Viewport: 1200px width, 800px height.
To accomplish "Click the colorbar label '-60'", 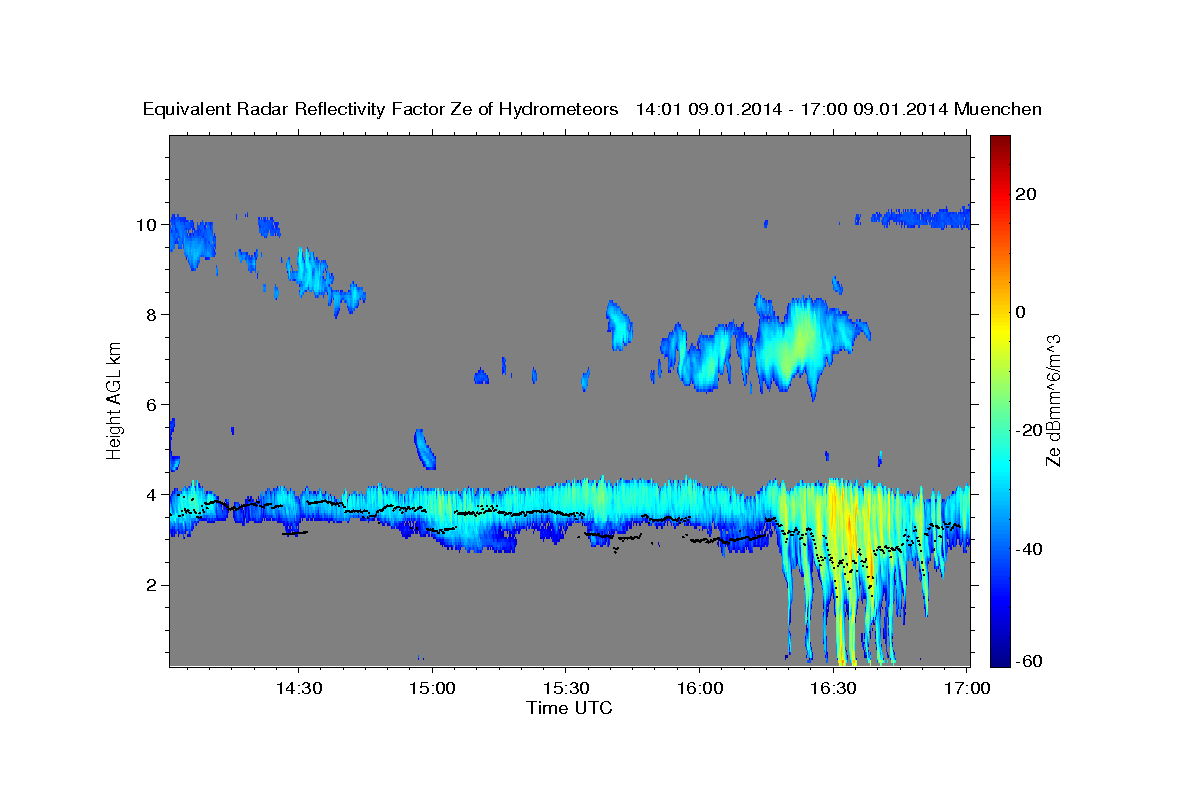I will tap(1031, 660).
